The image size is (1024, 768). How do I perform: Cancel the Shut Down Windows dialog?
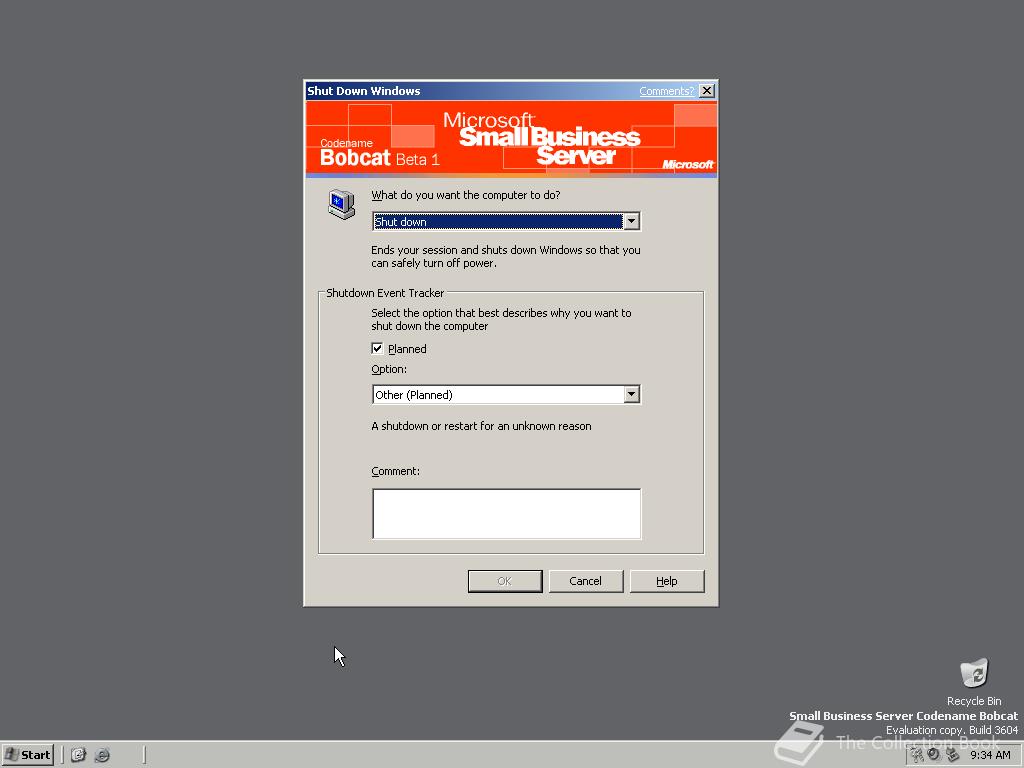tap(585, 581)
